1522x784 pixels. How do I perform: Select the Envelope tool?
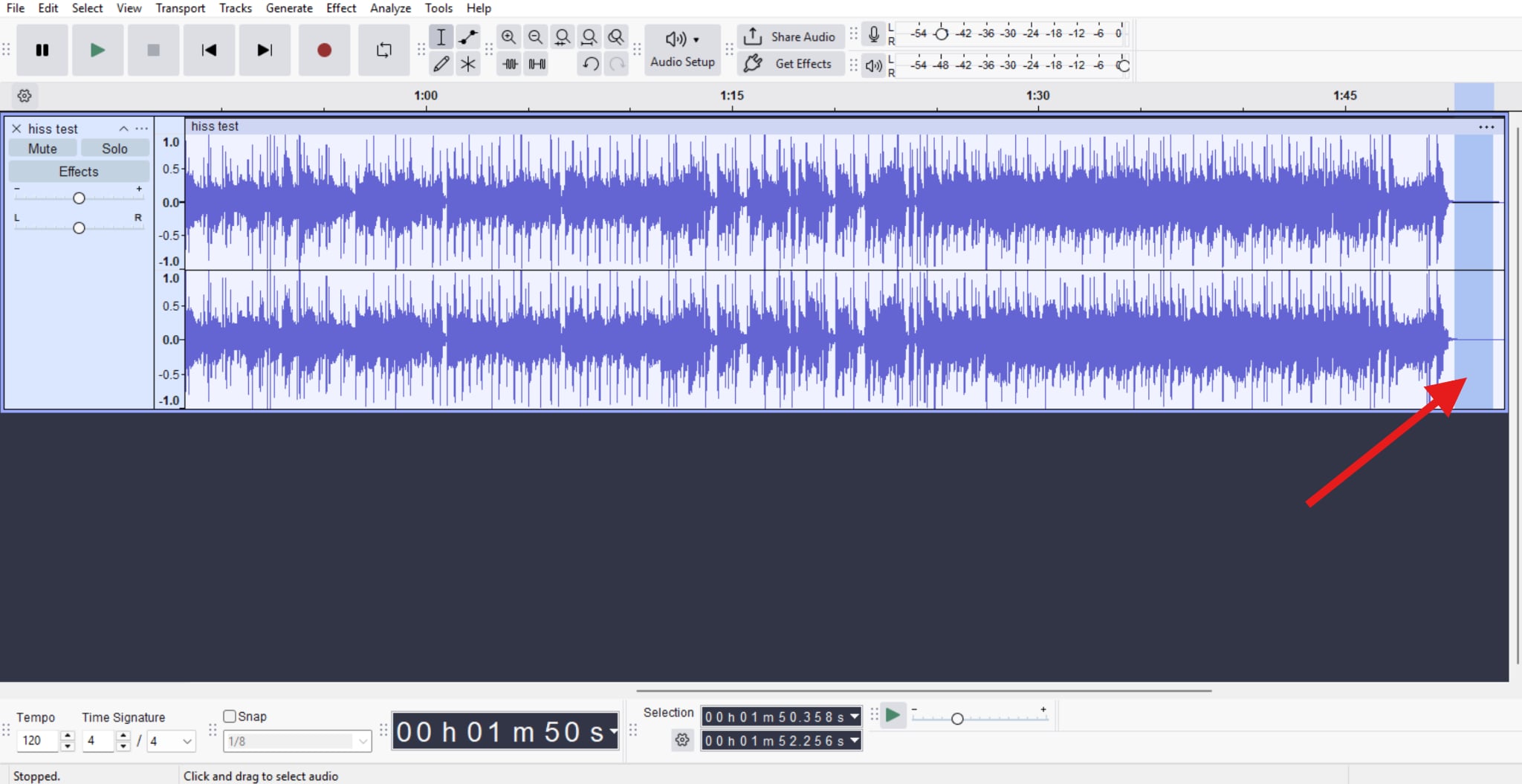pyautogui.click(x=467, y=36)
